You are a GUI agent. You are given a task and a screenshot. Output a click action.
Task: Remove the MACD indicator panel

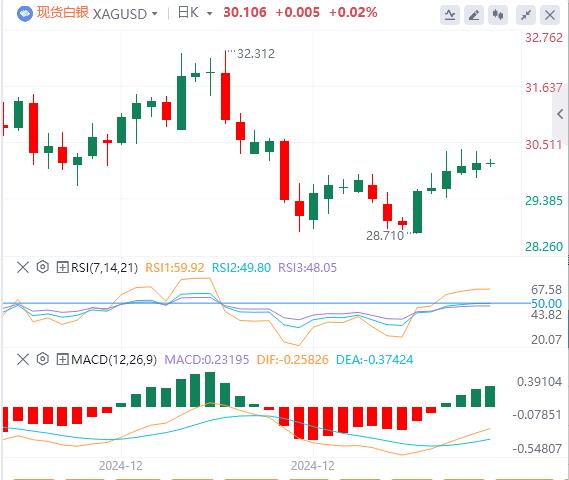pyautogui.click(x=23, y=360)
